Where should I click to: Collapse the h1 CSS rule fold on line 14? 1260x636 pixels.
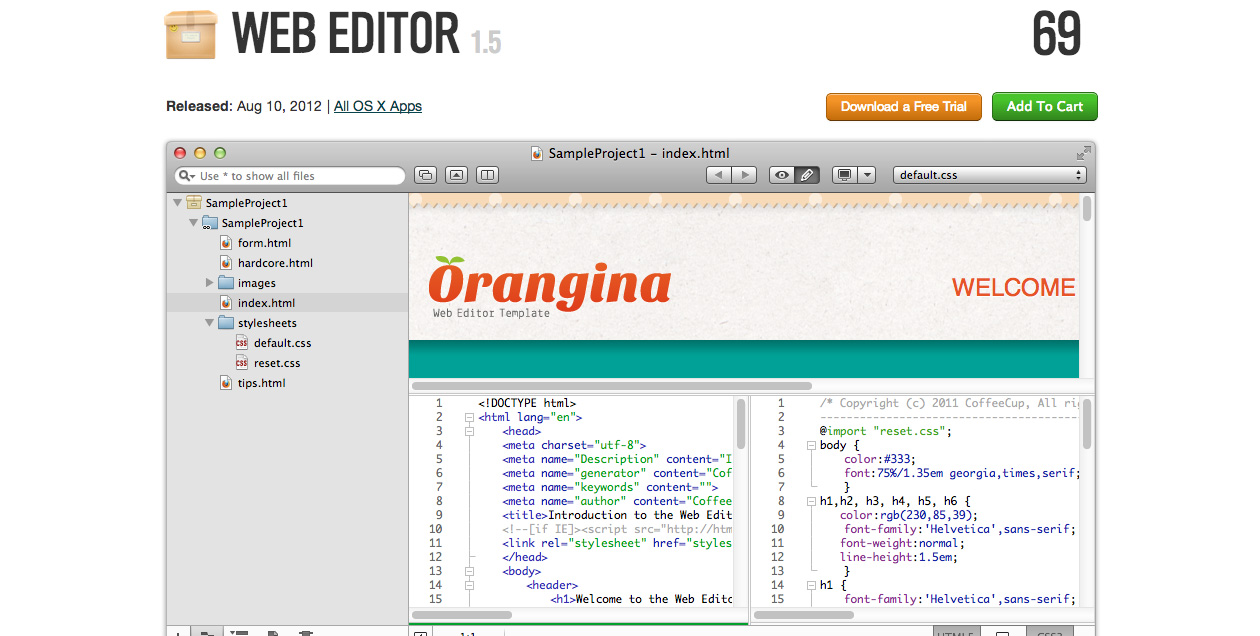[811, 586]
